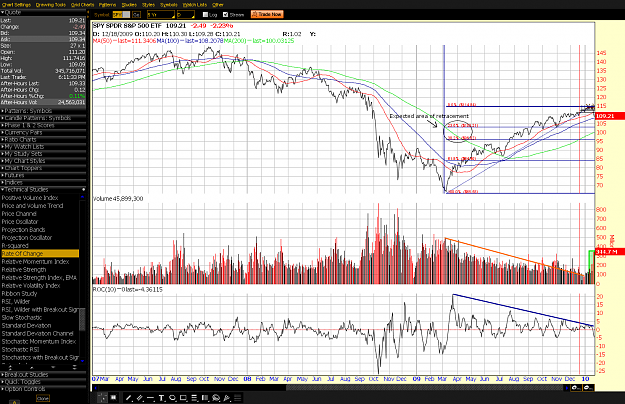Select Relative Momentum Index study
Viewport: 625px width, 404px height.
40,262
